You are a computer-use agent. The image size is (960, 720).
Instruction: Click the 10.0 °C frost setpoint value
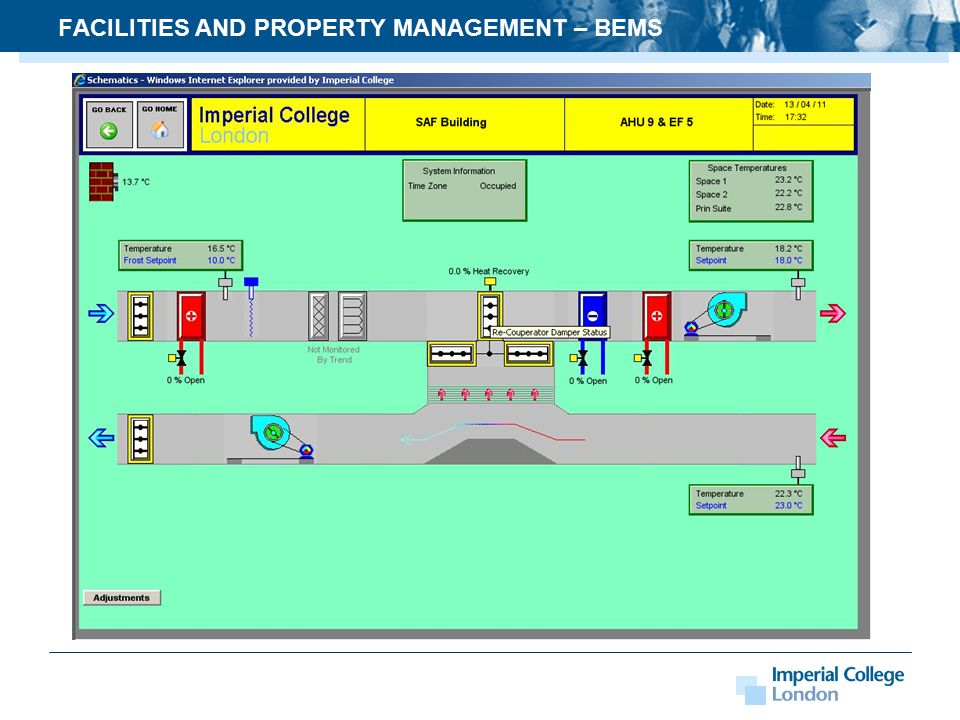pos(221,260)
